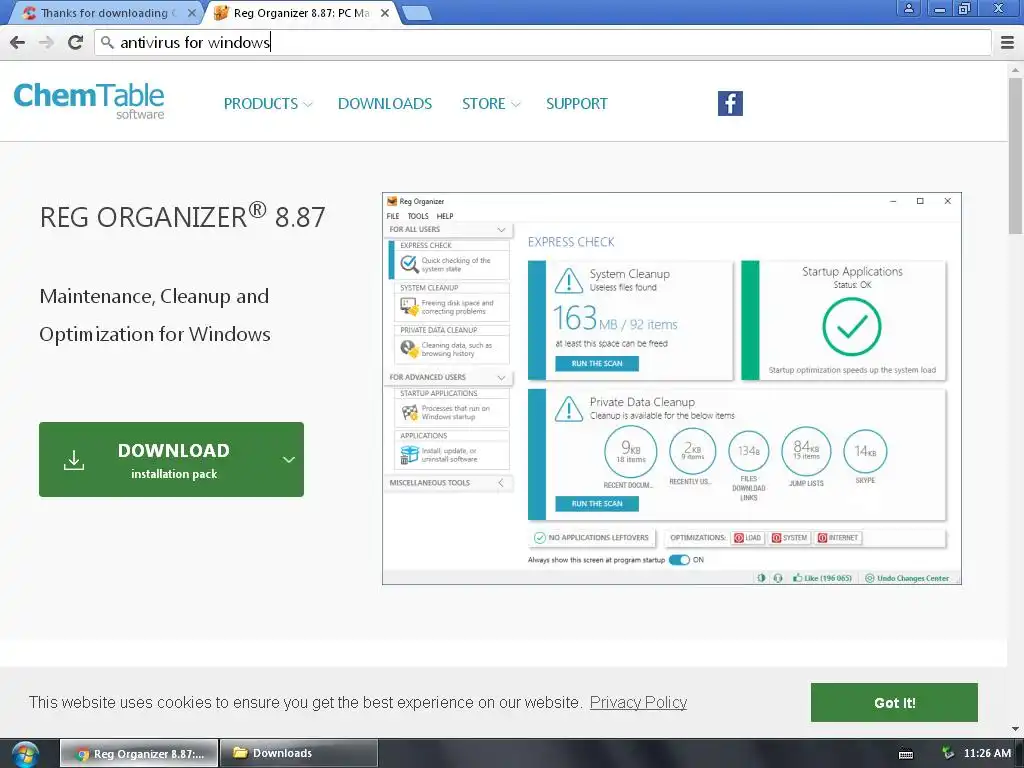Click the Like thumbs-up icon in status bar
1024x768 pixels.
pyautogui.click(x=797, y=578)
